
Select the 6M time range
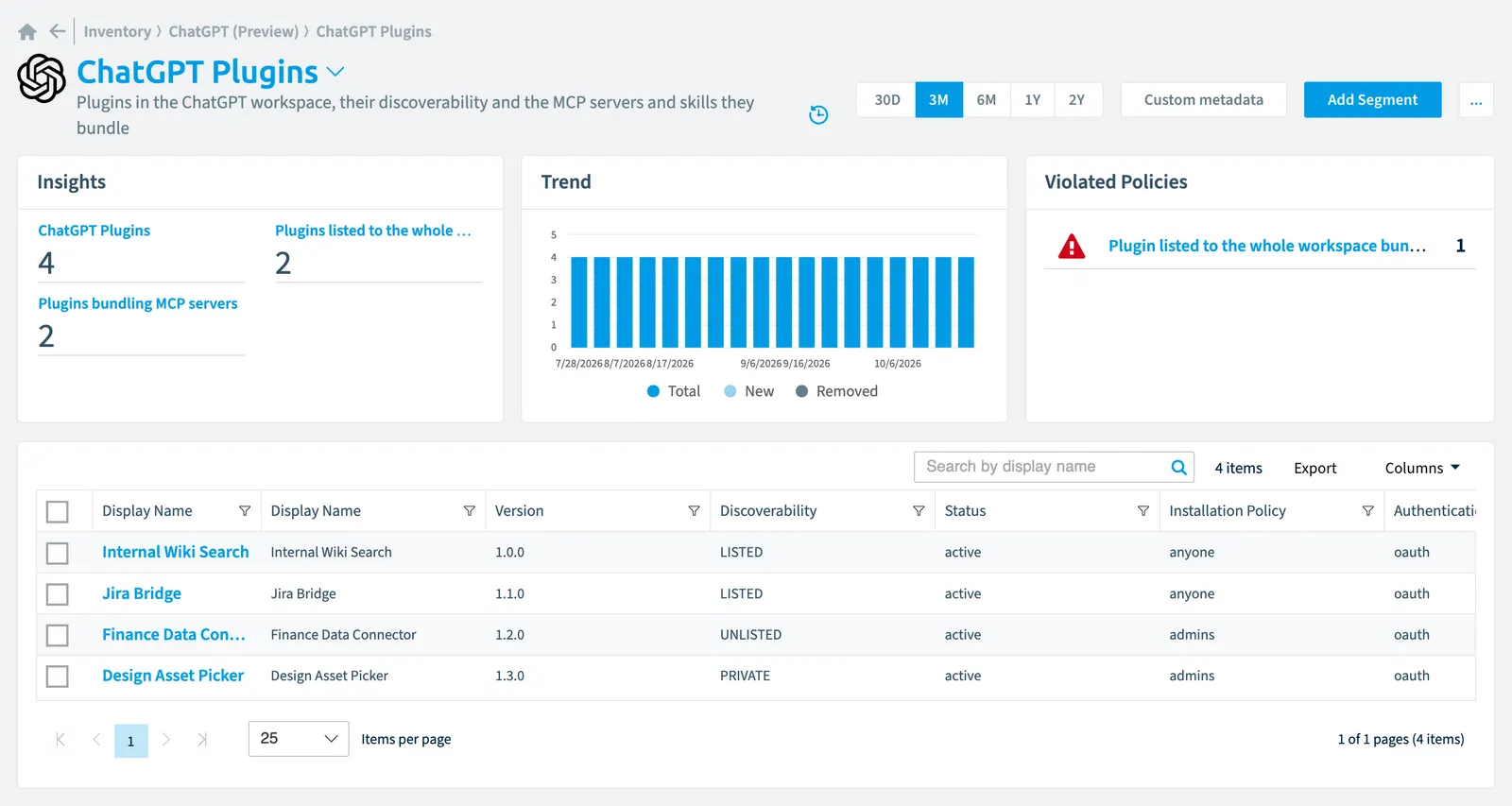pos(987,99)
